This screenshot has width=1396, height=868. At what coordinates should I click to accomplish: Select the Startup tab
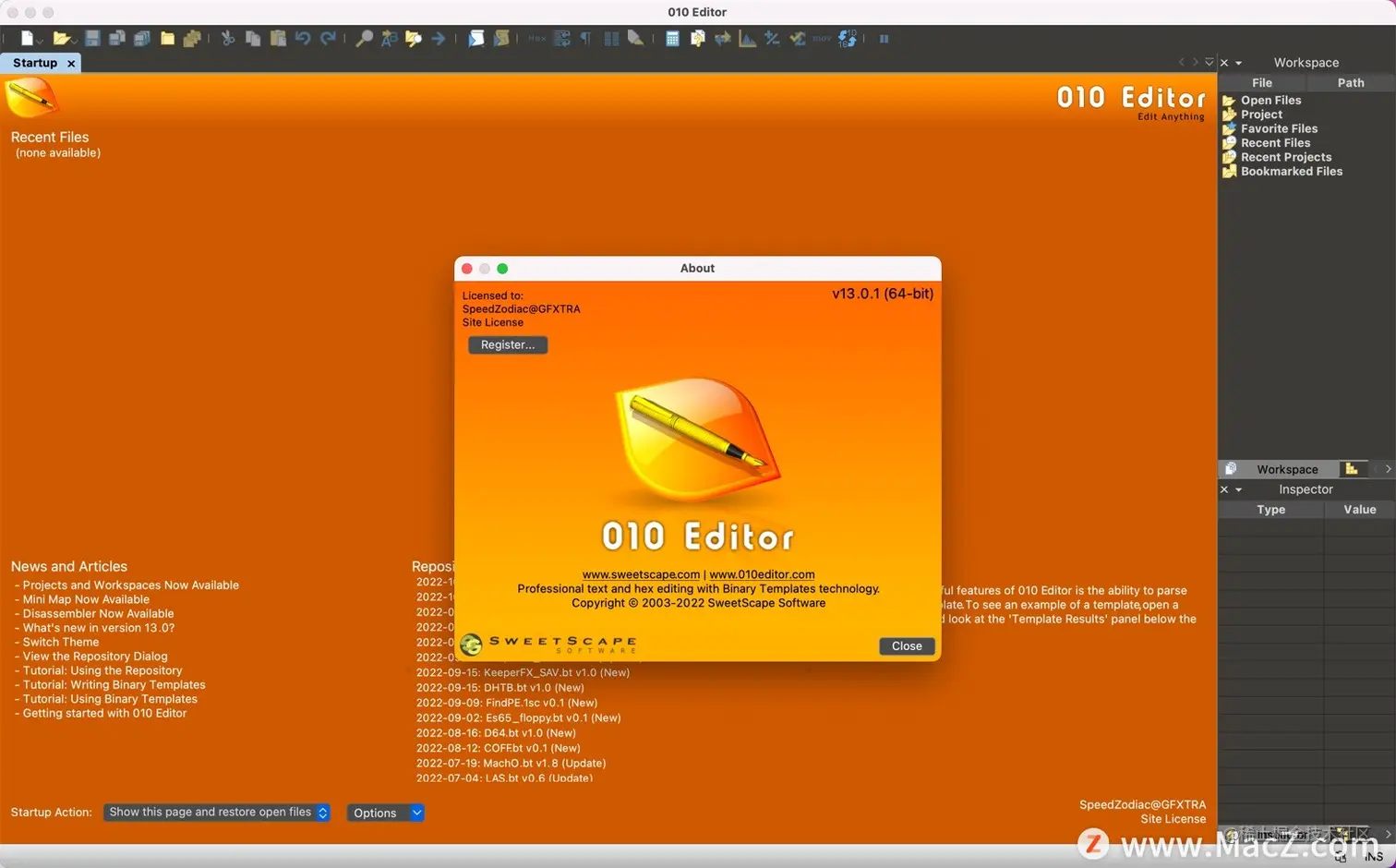(x=35, y=63)
